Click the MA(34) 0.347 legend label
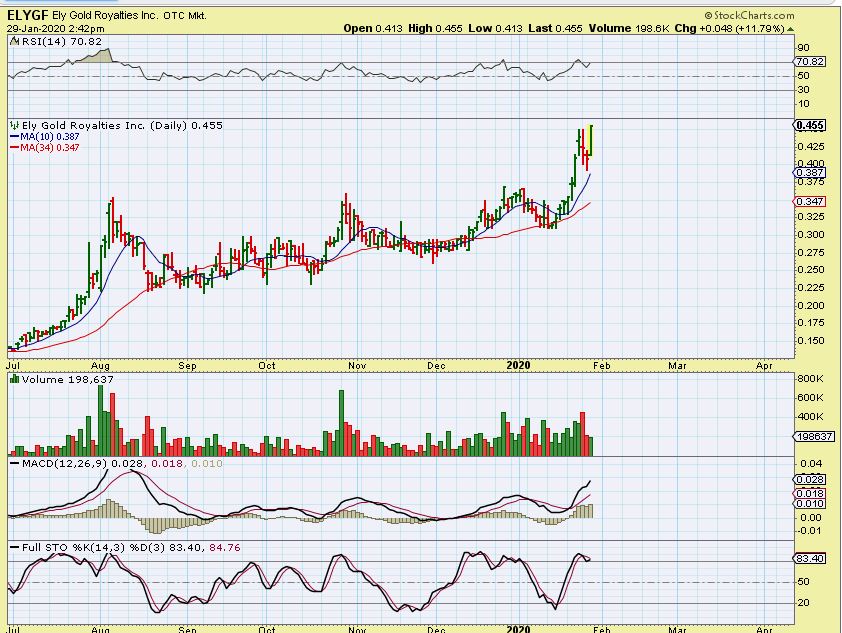This screenshot has width=842, height=633. coord(49,148)
